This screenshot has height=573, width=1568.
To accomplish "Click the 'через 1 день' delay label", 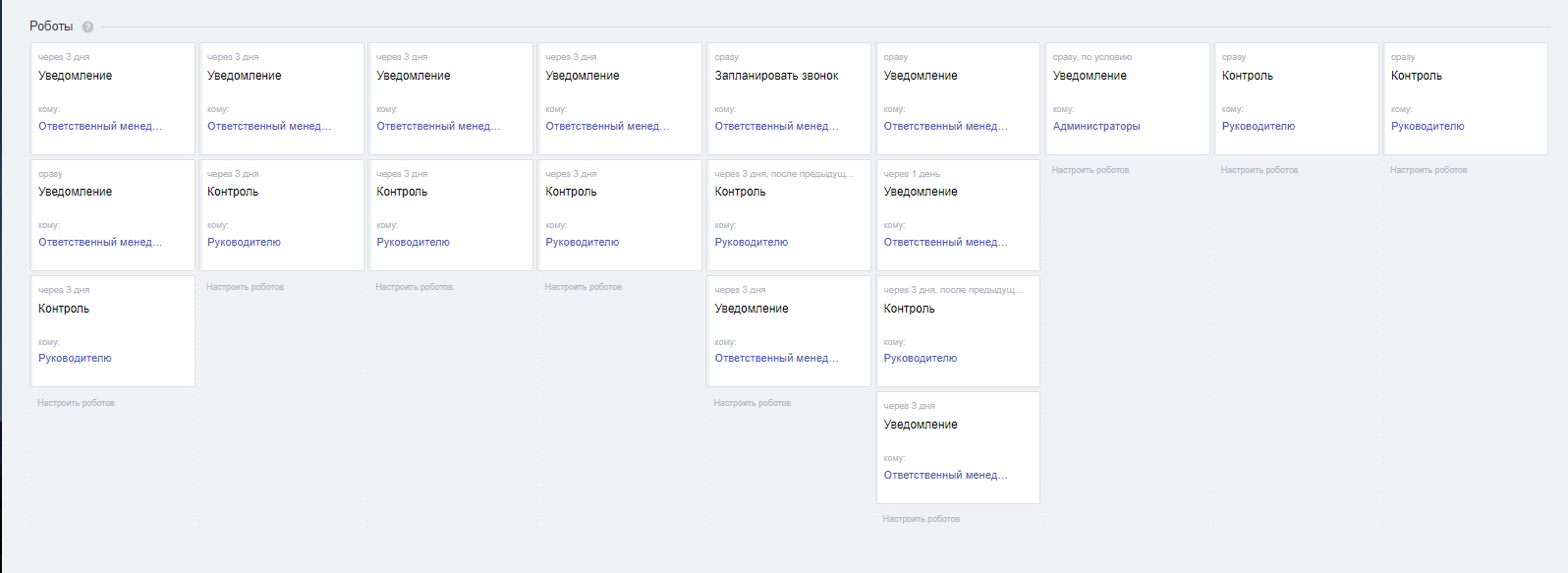I will (x=911, y=174).
